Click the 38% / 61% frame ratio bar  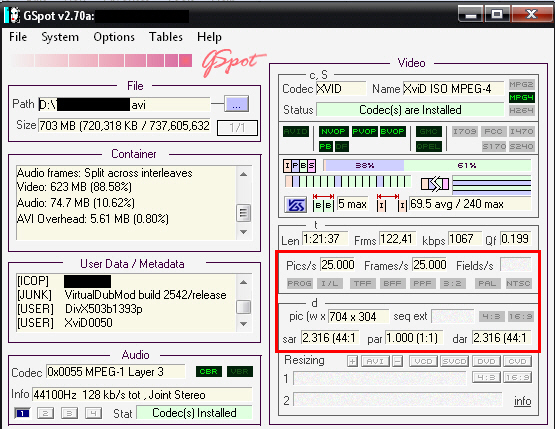coord(427,165)
